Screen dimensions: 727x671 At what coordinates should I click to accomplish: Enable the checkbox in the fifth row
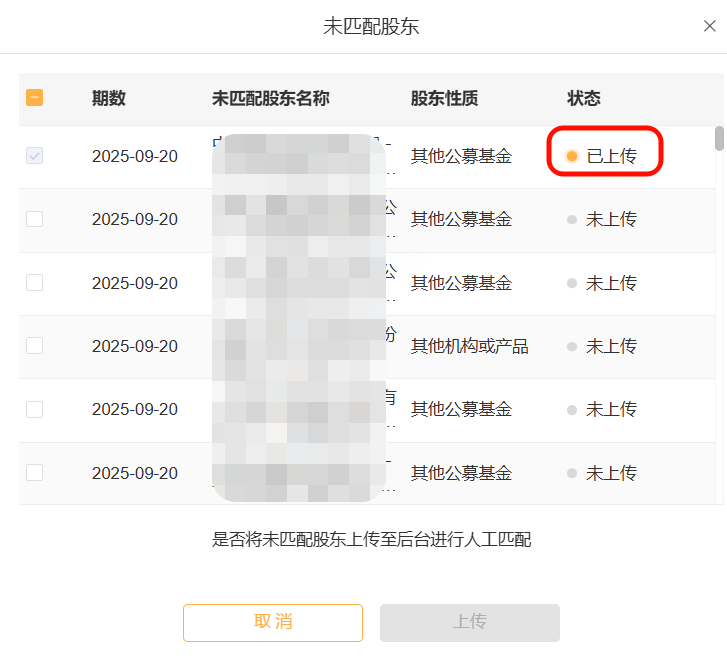coord(35,409)
